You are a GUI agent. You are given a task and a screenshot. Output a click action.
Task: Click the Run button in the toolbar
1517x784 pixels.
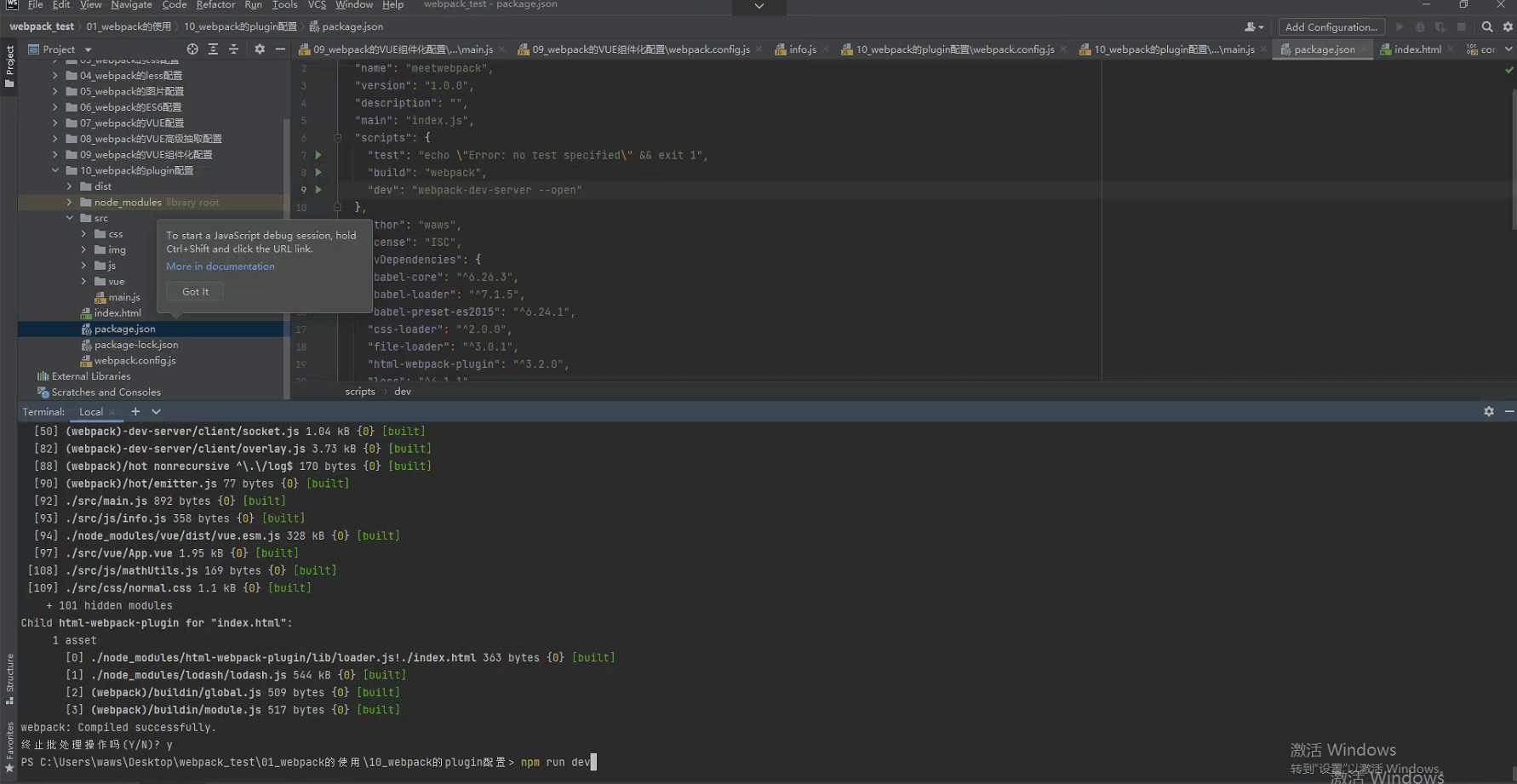[1400, 27]
